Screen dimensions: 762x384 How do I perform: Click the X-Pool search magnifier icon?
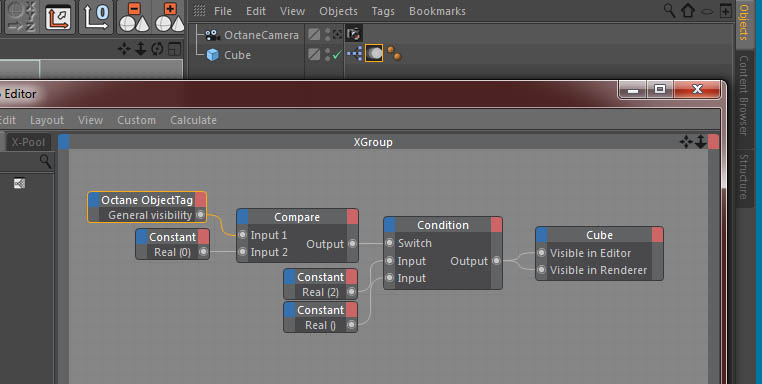tap(45, 161)
